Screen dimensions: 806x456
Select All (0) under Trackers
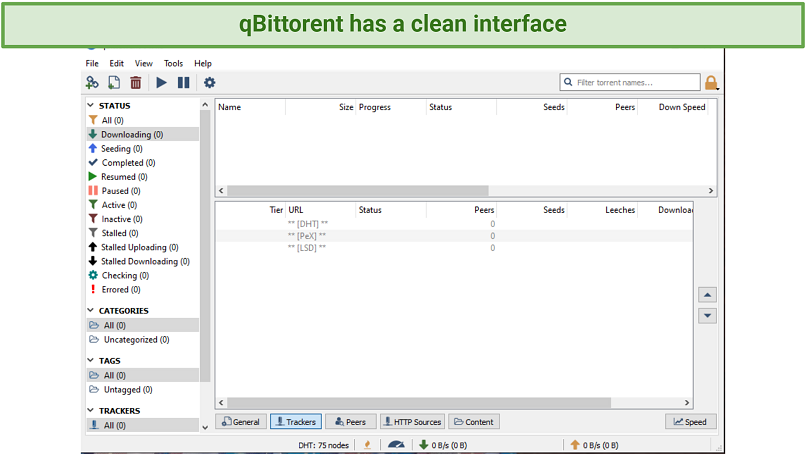143,425
